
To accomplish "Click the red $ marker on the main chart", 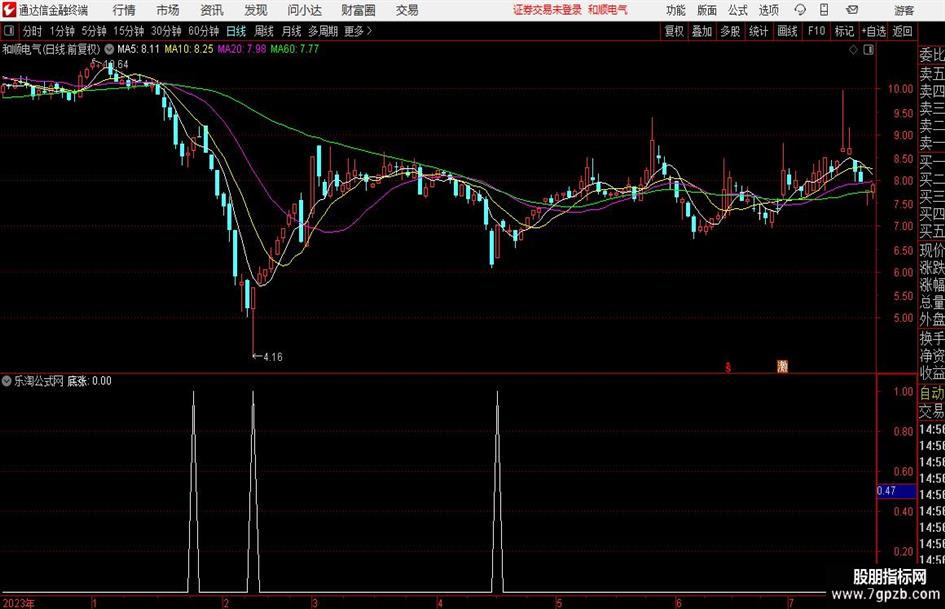I will pyautogui.click(x=728, y=367).
